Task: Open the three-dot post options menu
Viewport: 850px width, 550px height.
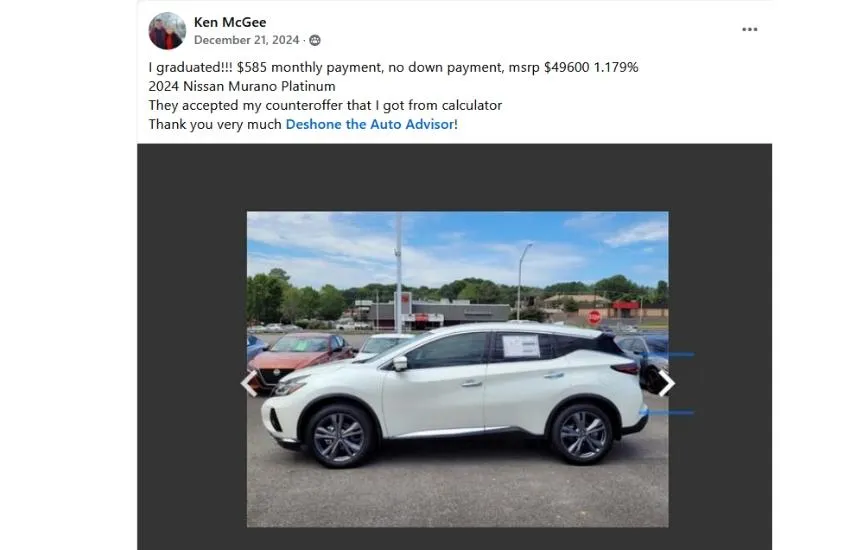Action: coord(749,29)
